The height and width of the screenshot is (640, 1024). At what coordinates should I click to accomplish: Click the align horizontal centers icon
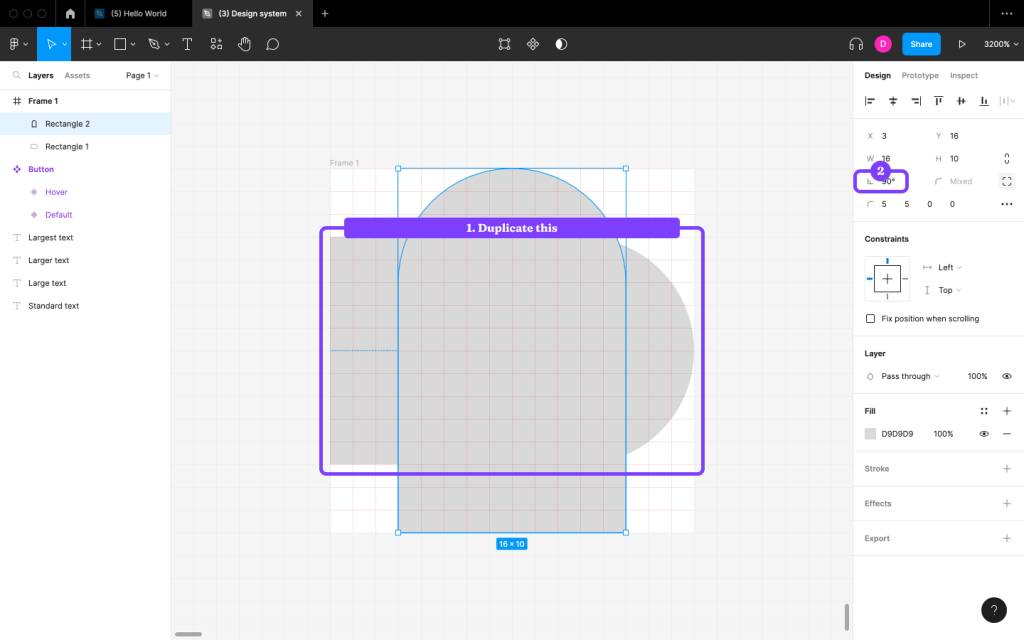pyautogui.click(x=892, y=100)
